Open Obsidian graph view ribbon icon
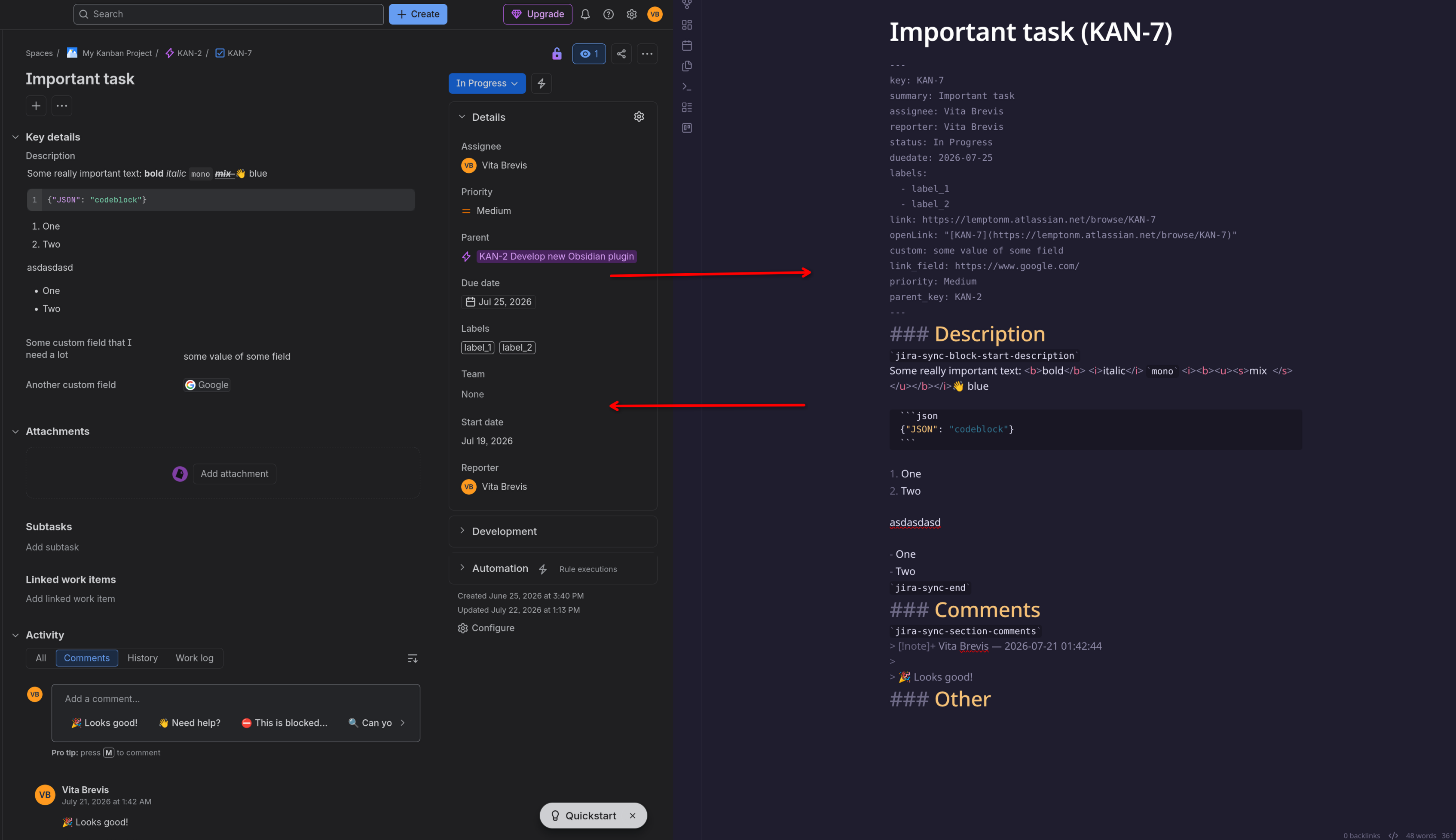The height and width of the screenshot is (840, 1456). tap(686, 5)
